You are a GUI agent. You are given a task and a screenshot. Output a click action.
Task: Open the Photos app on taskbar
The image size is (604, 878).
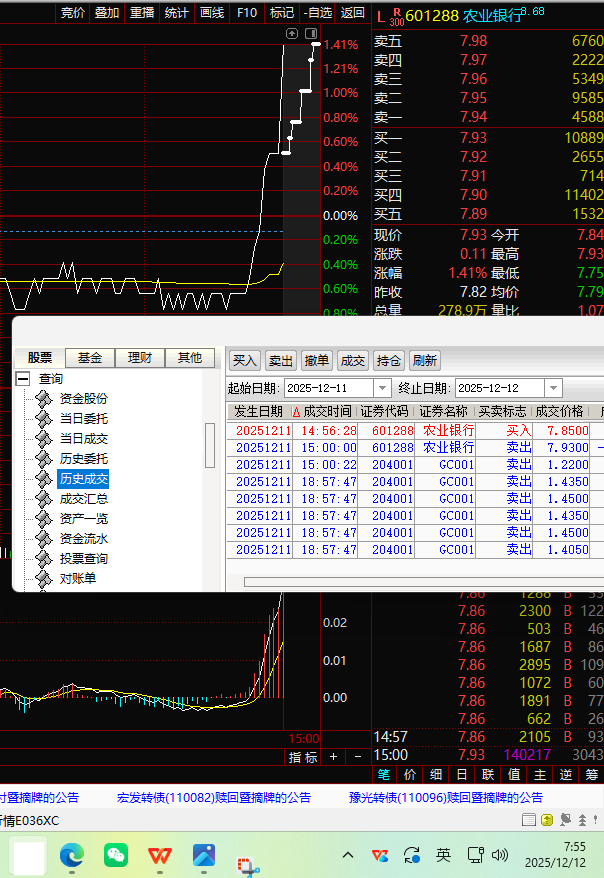click(204, 855)
